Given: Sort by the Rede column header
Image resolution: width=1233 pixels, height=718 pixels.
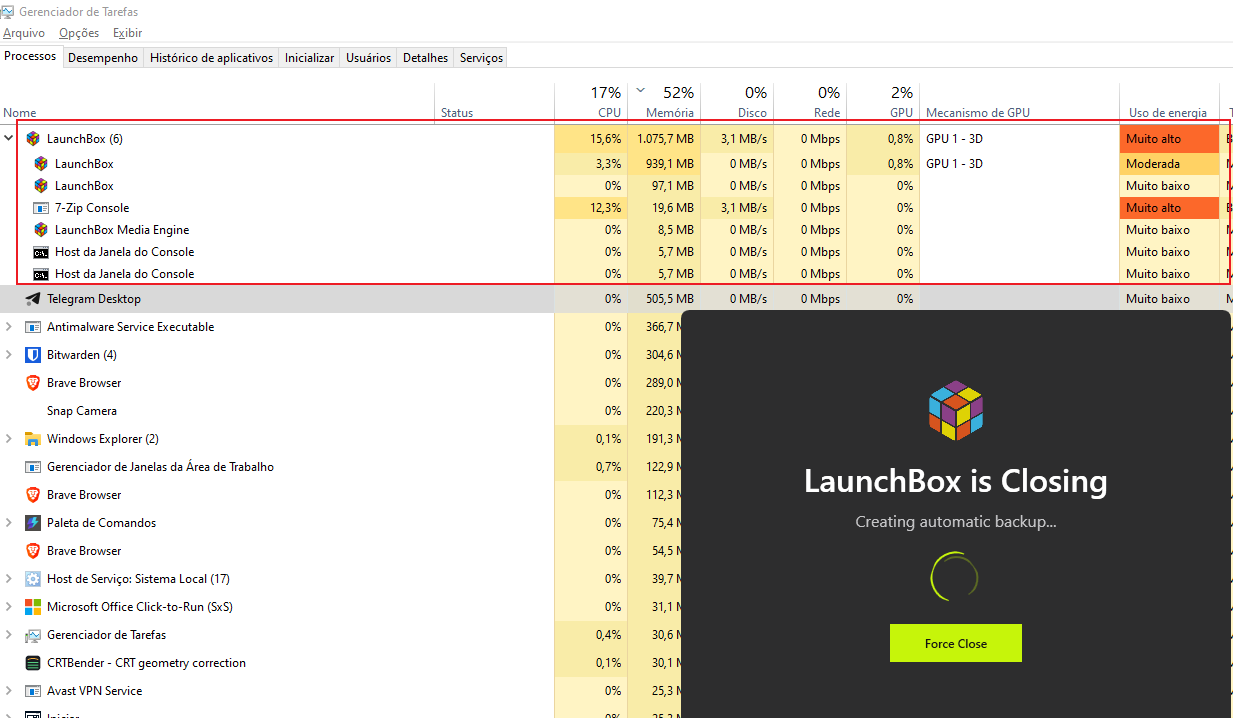Looking at the screenshot, I should [810, 102].
